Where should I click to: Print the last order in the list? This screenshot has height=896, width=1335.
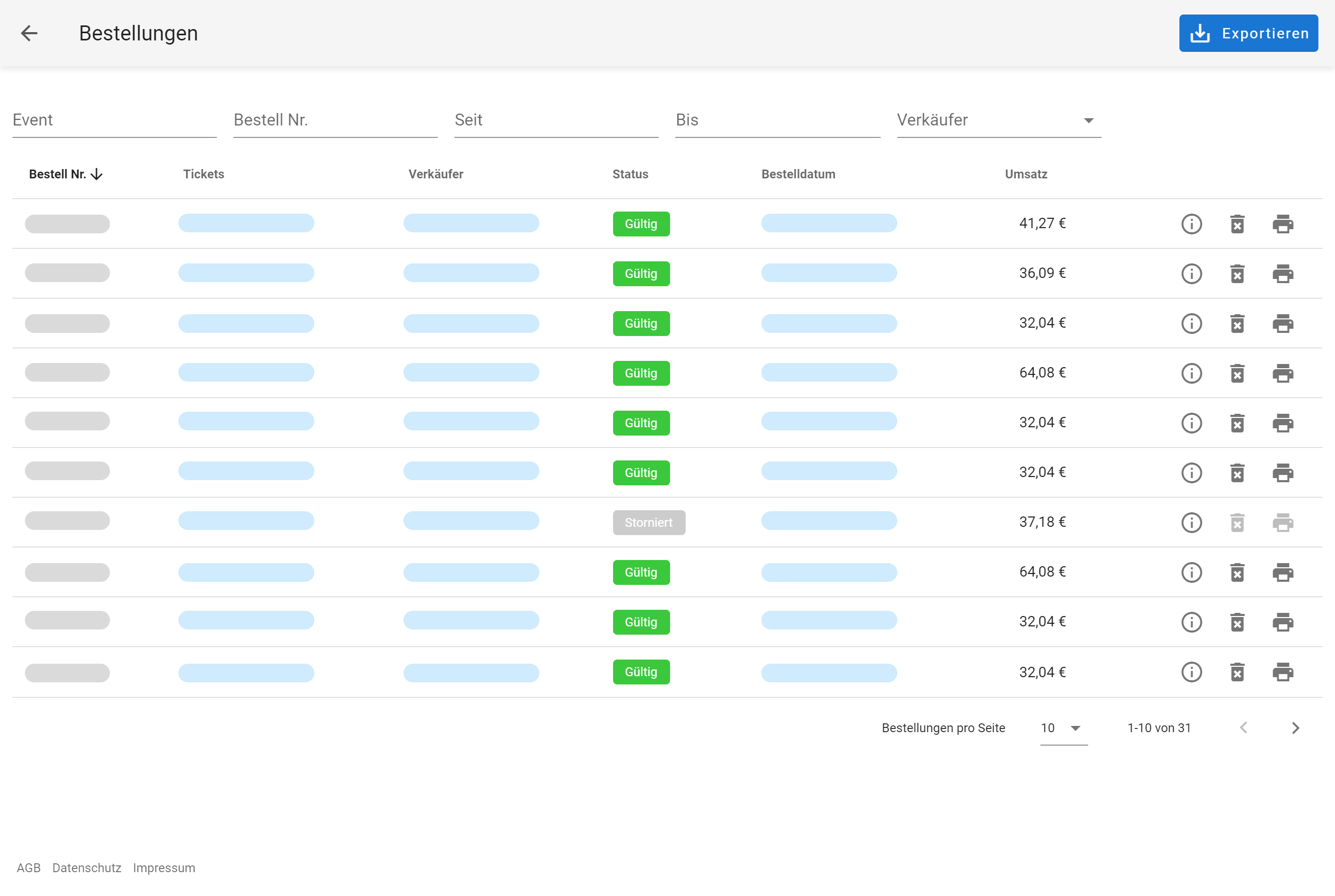pyautogui.click(x=1283, y=672)
